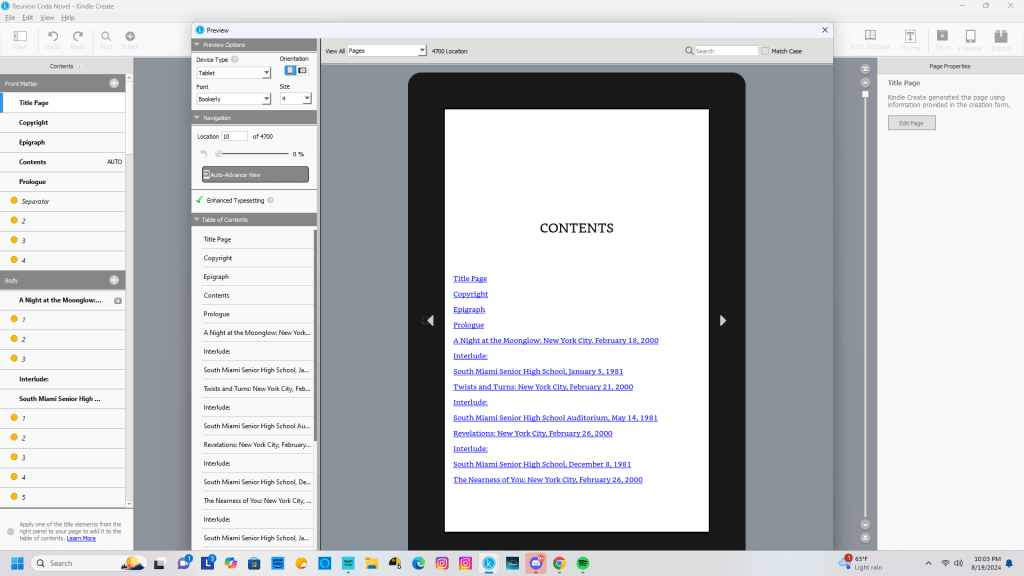Add Front Matter with plus icon

114,83
